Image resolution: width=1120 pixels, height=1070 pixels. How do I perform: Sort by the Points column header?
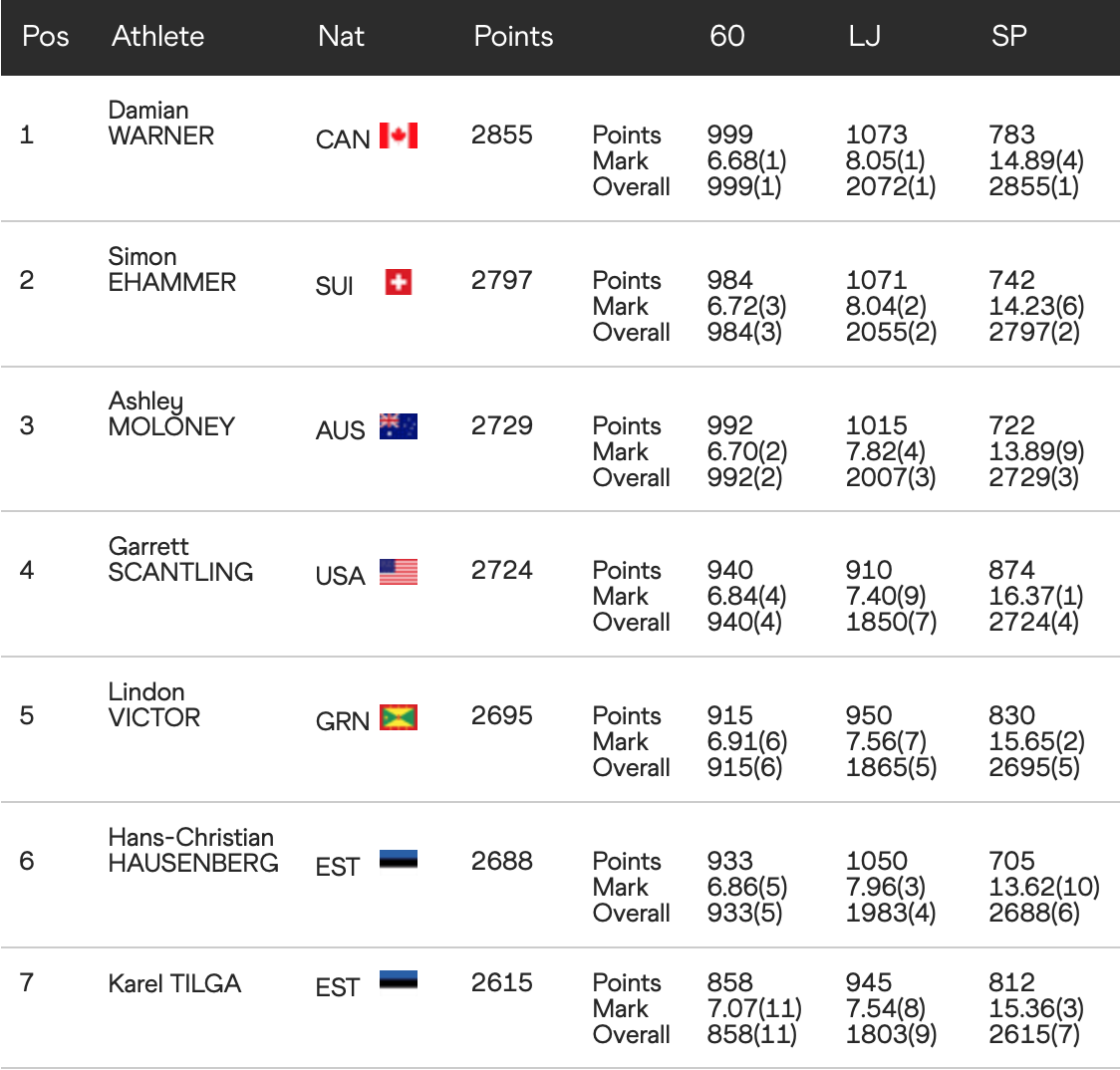click(x=513, y=37)
